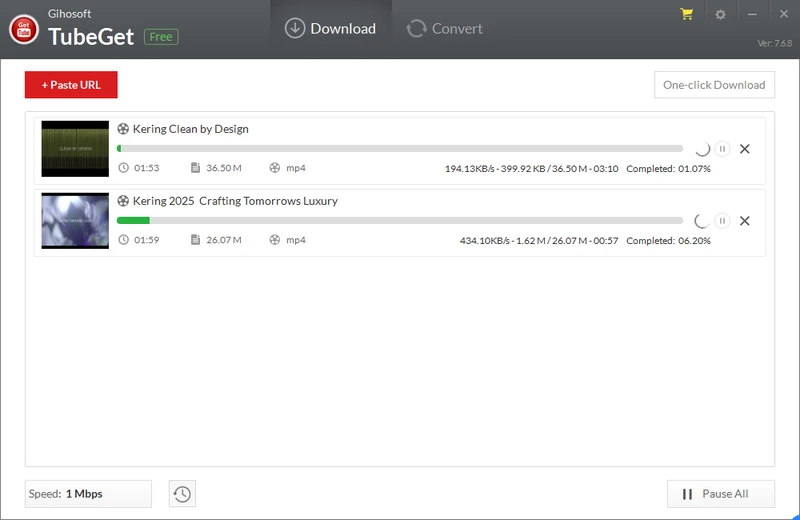Click the 36.50 M file size value
The height and width of the screenshot is (520, 800).
(x=224, y=167)
